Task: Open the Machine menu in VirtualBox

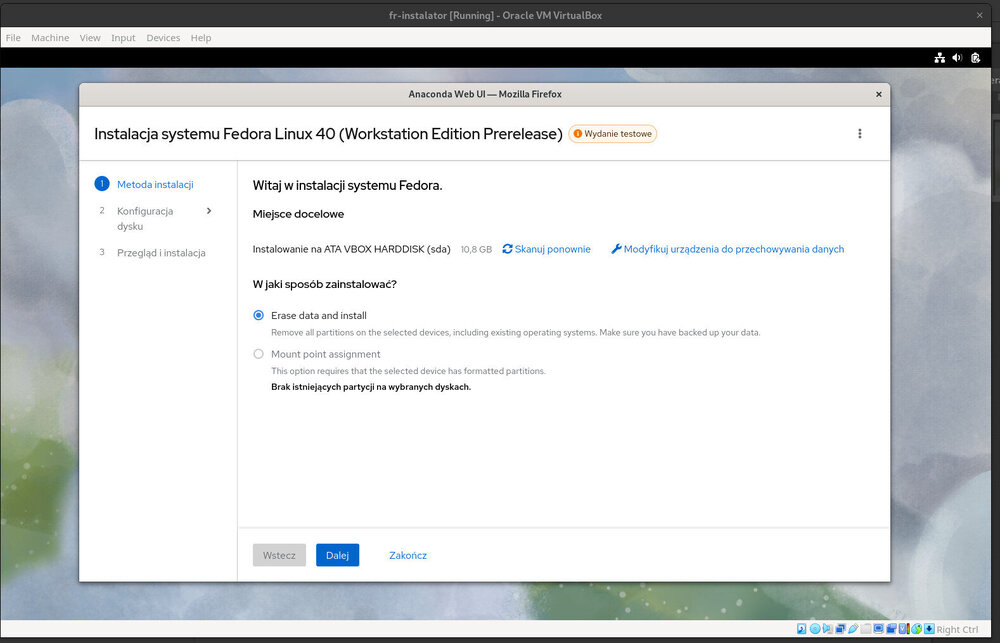Action: tap(50, 38)
